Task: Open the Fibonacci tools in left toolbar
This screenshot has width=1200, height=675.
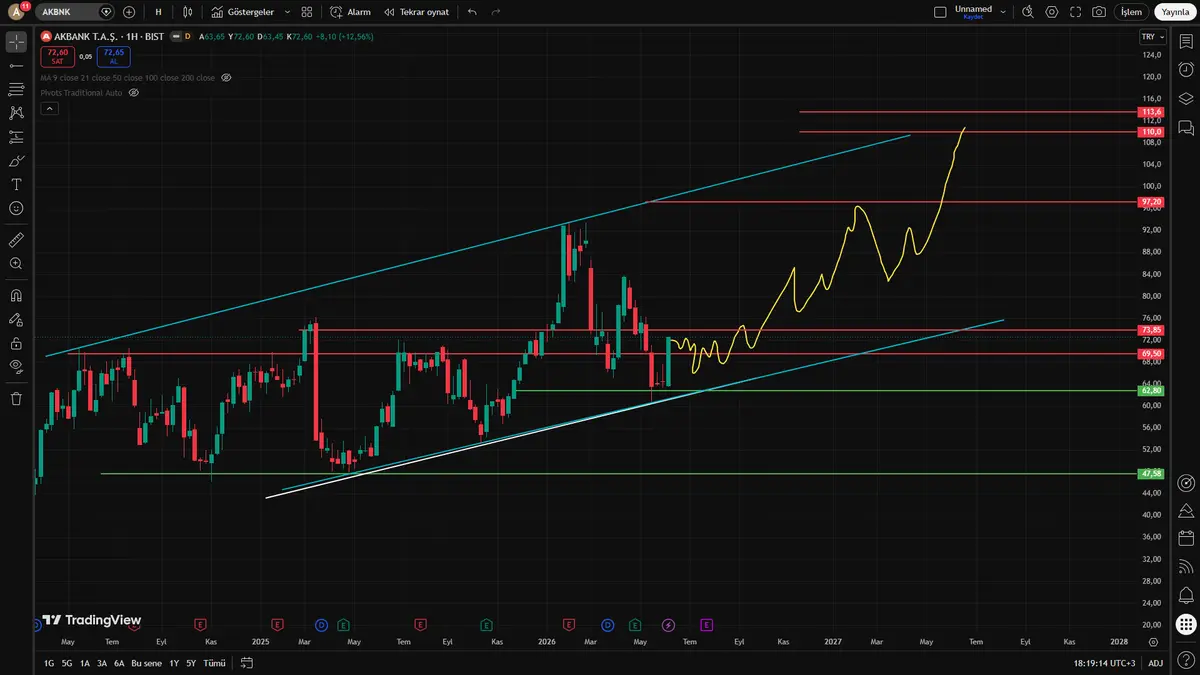Action: 15,89
